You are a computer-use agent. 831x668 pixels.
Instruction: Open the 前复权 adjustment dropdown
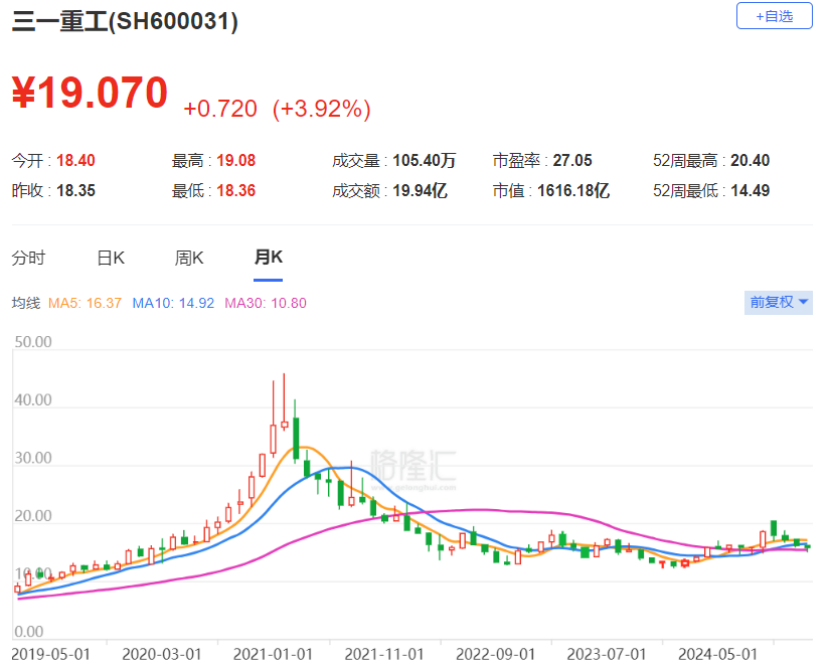(x=778, y=302)
